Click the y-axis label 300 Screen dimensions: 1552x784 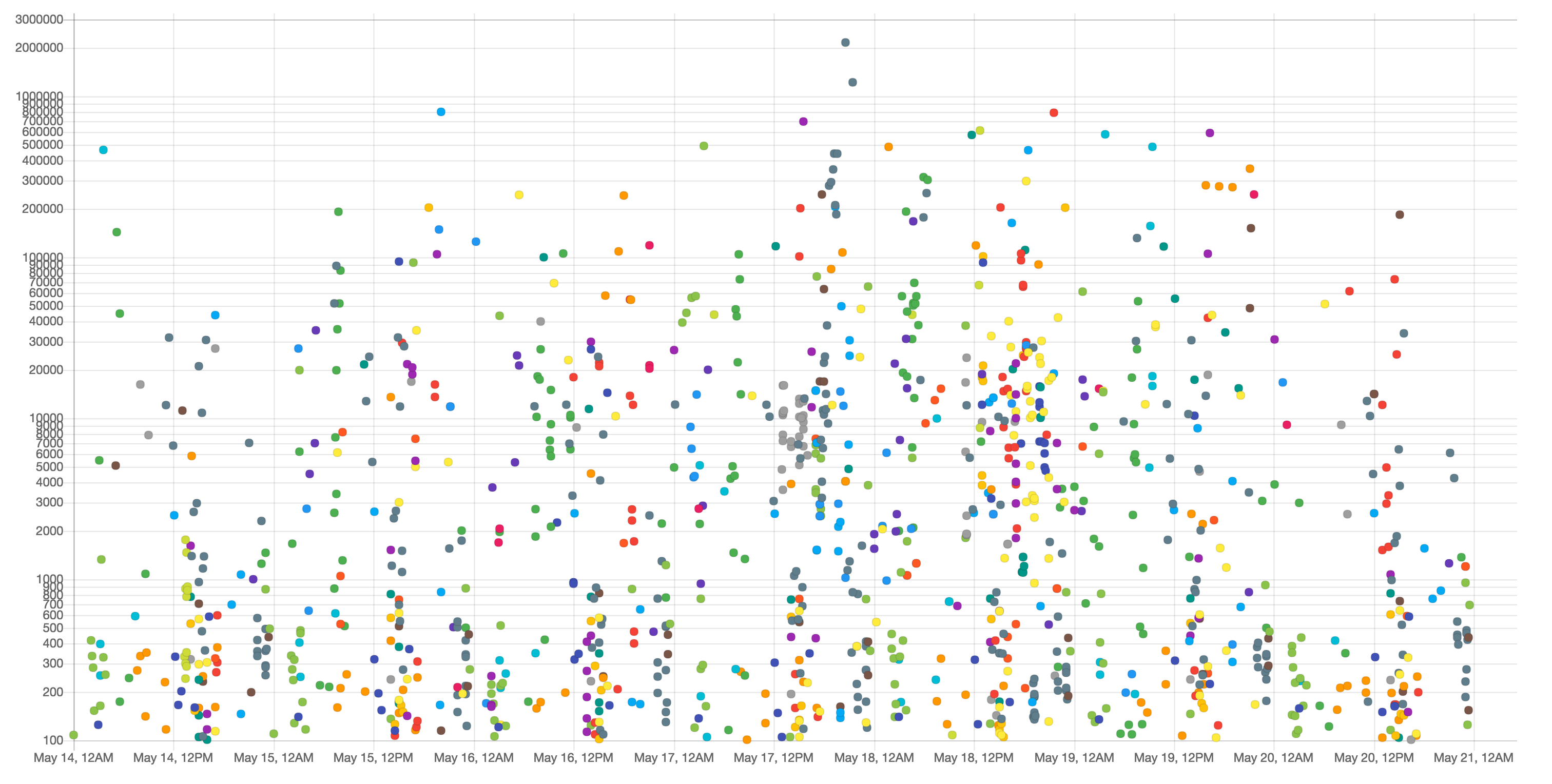click(x=53, y=663)
